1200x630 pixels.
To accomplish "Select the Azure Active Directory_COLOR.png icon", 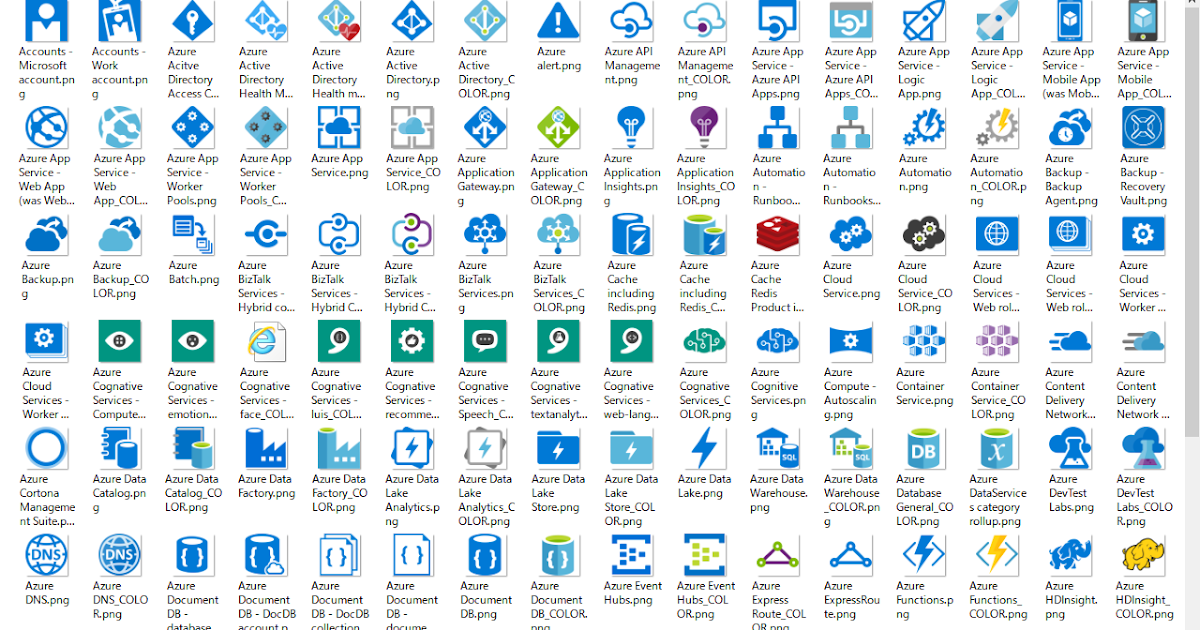I will coord(485,20).
